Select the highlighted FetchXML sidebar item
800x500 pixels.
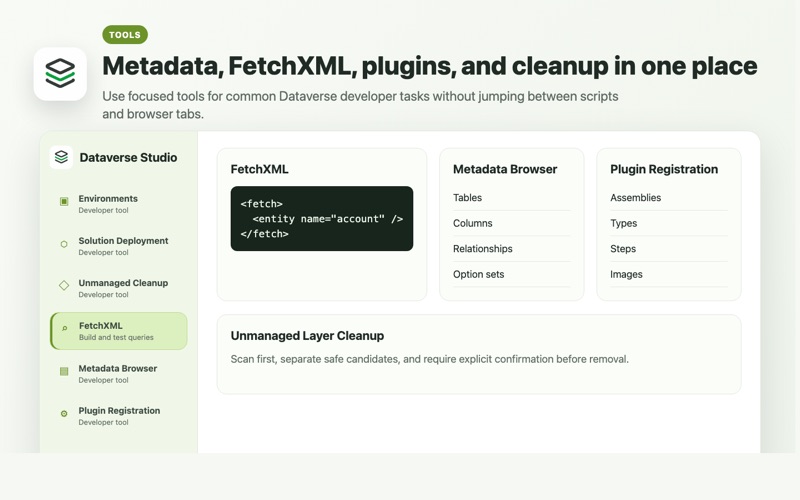tap(118, 331)
